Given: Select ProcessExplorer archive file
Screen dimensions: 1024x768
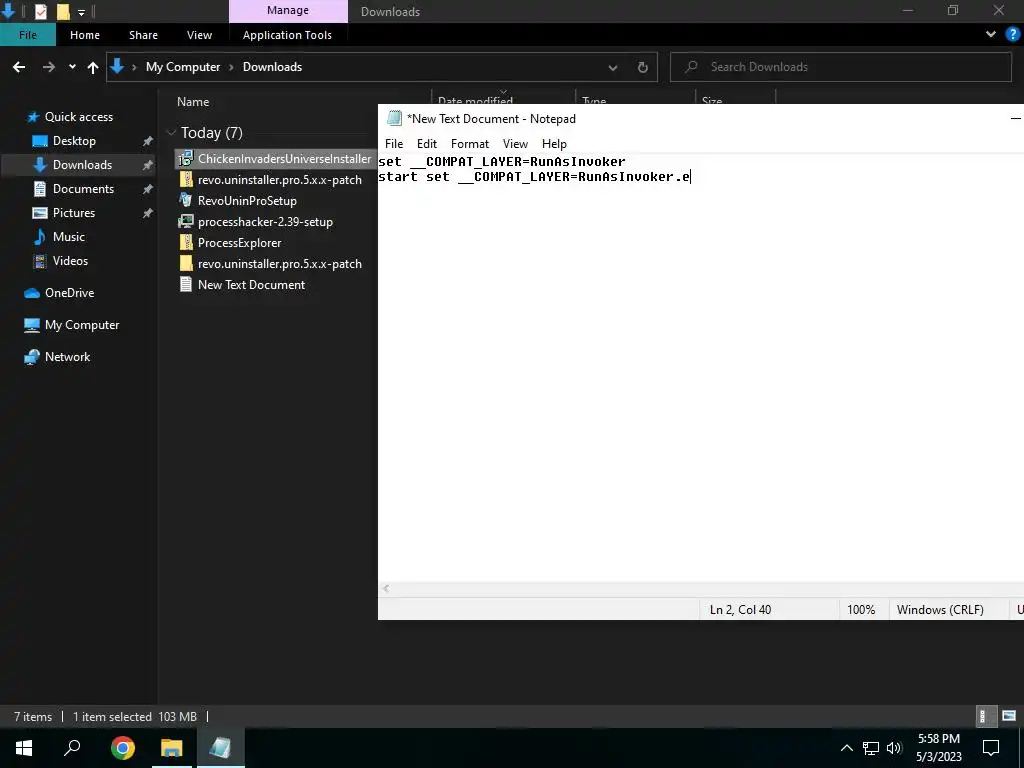Looking at the screenshot, I should (x=239, y=242).
